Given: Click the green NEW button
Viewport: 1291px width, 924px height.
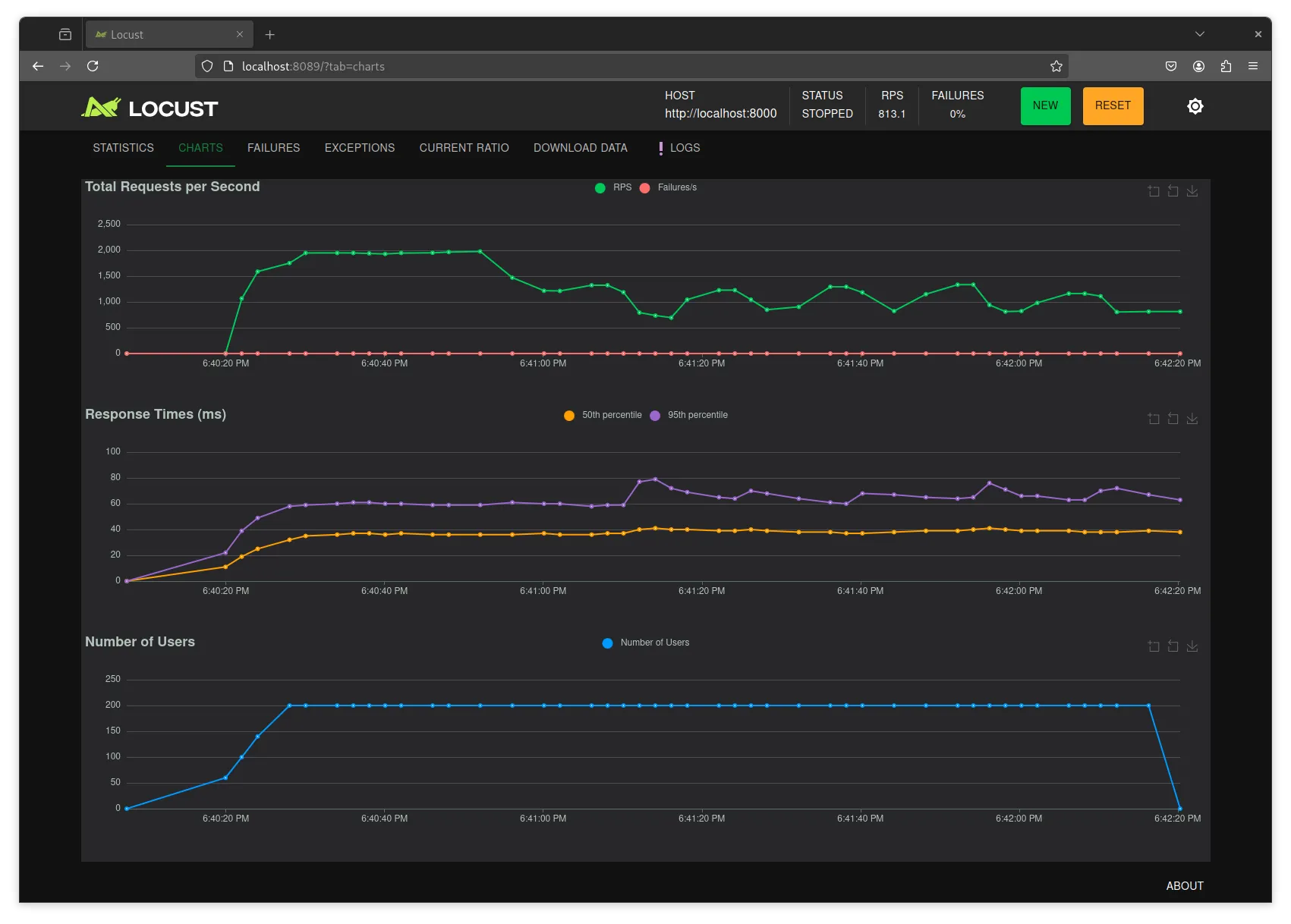Looking at the screenshot, I should [x=1045, y=106].
